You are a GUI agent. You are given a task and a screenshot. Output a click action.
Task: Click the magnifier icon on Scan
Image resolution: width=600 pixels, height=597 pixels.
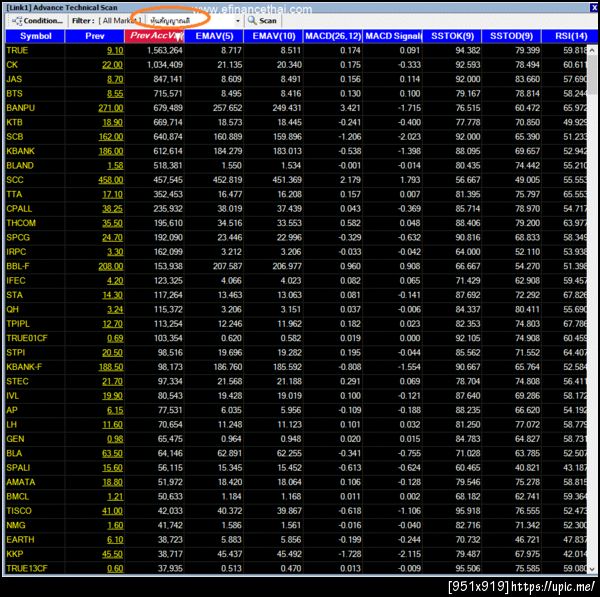252,21
